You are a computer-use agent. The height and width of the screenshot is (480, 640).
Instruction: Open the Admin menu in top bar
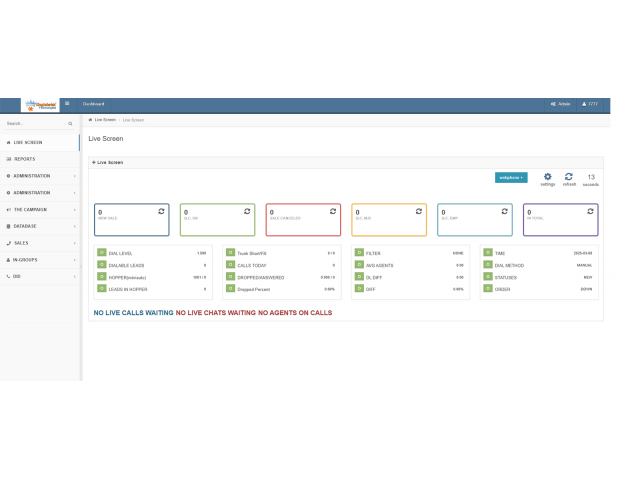tap(560, 103)
